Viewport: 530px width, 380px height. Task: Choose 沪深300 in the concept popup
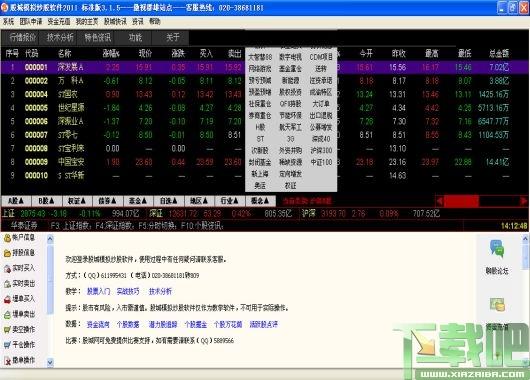click(x=321, y=150)
